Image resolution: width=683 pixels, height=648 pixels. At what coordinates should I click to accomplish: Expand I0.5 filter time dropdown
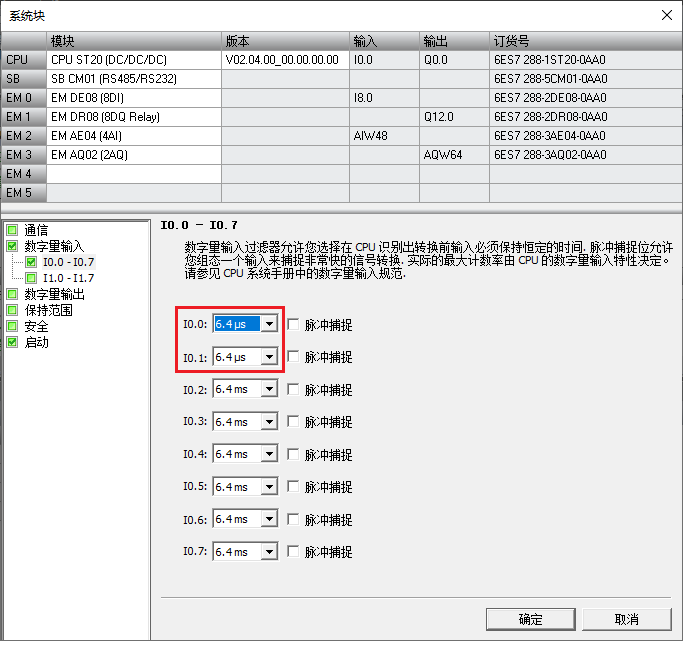click(x=269, y=487)
